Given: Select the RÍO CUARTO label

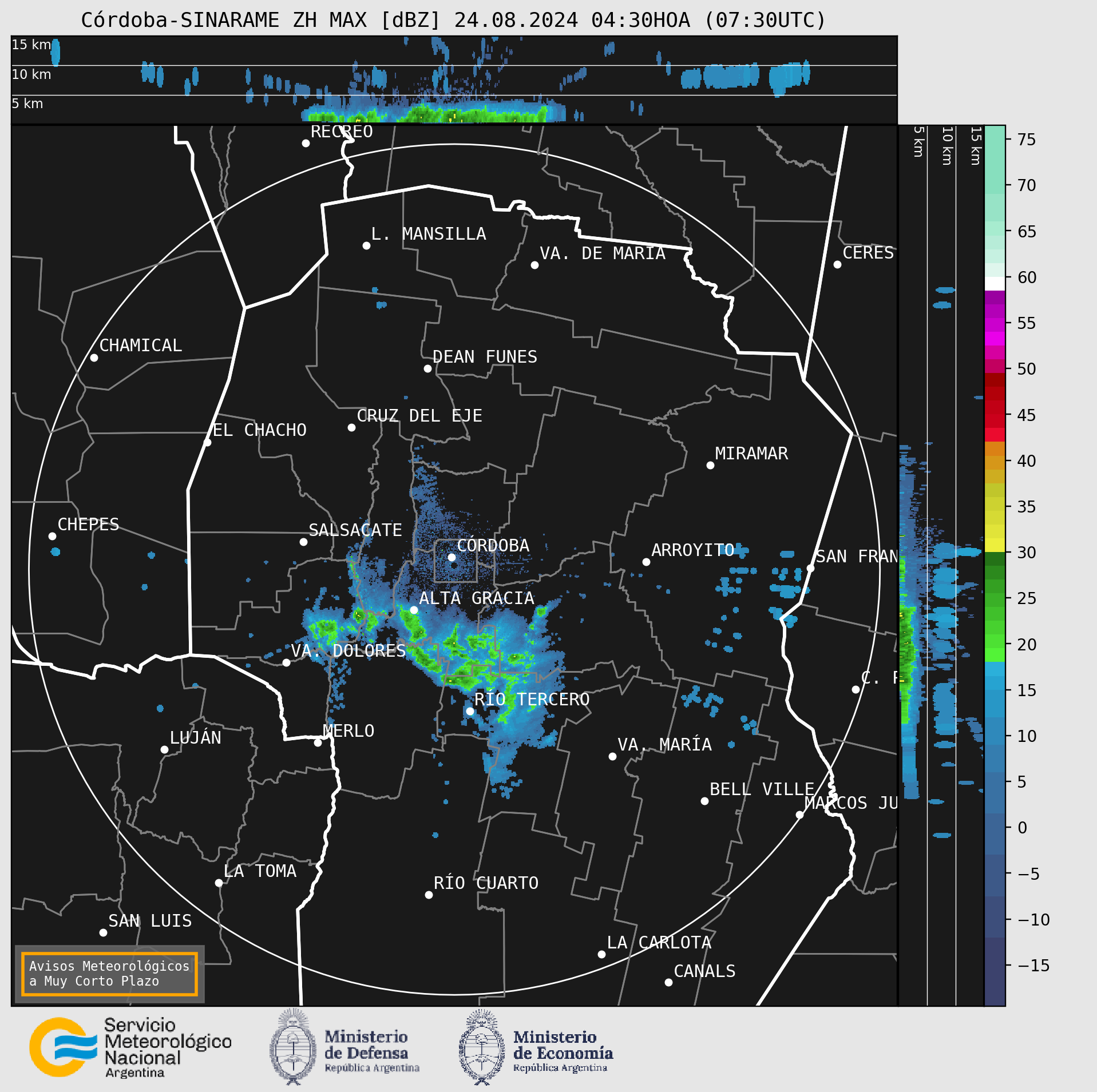Looking at the screenshot, I should (x=486, y=883).
